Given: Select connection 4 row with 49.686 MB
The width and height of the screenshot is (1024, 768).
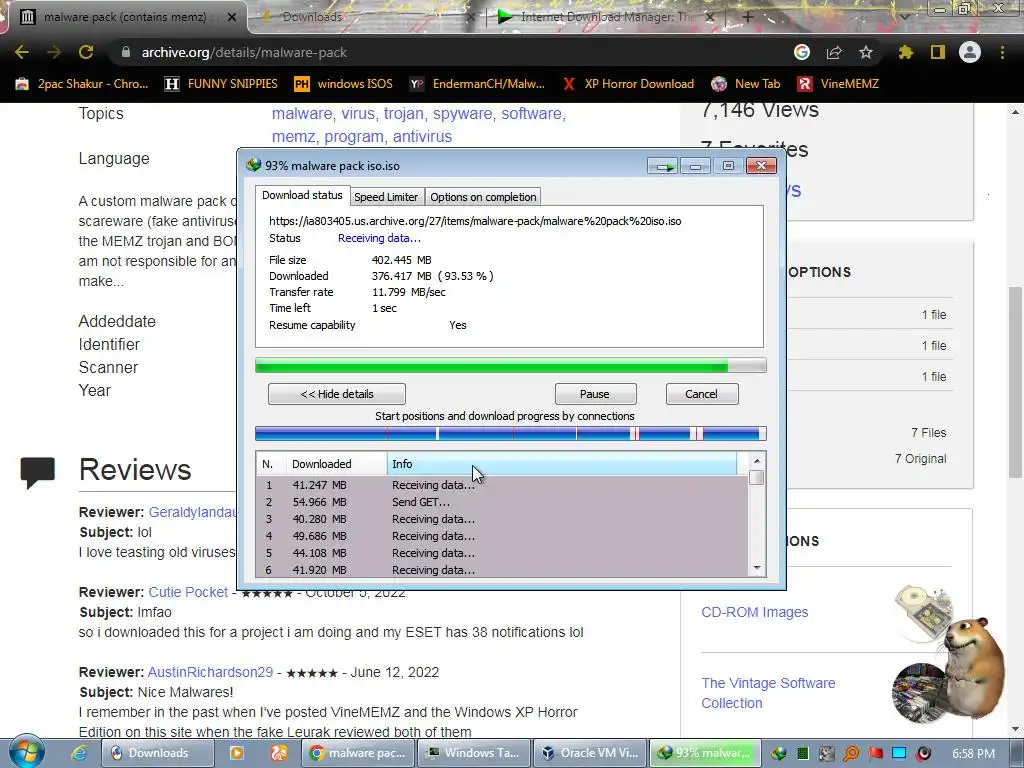Looking at the screenshot, I should pyautogui.click(x=502, y=536).
